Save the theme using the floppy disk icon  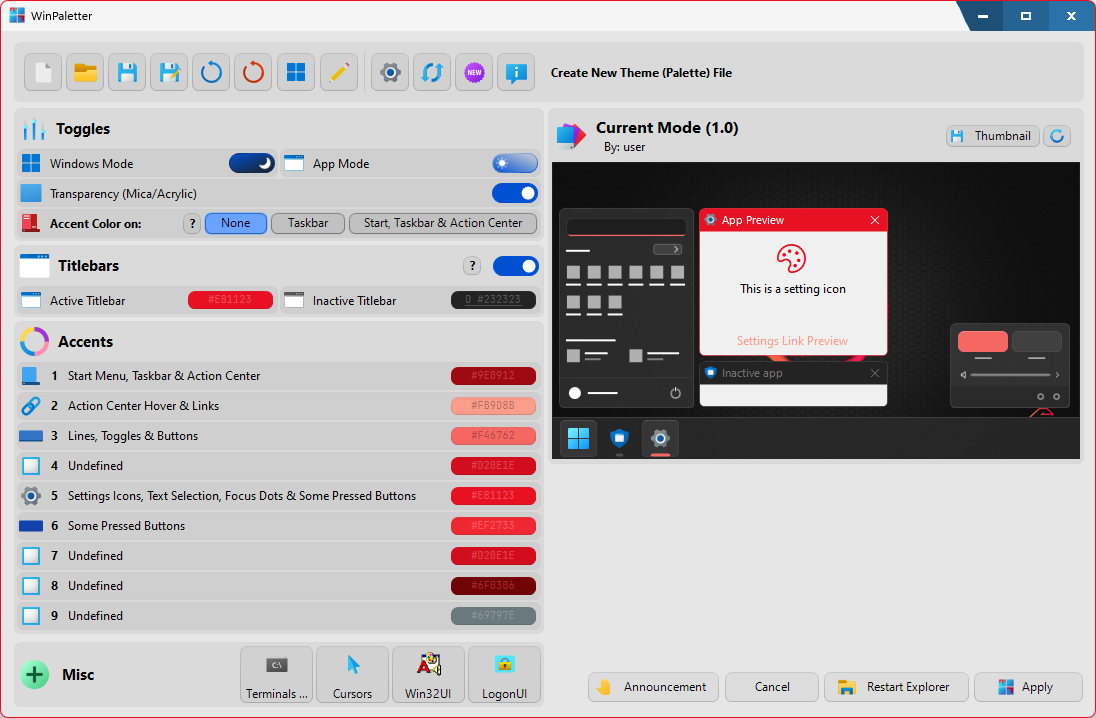pyautogui.click(x=127, y=73)
